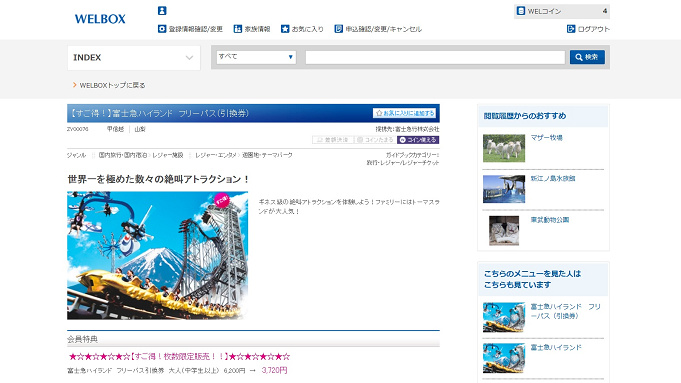
Task: Click 新江ノ島水族館 text link
Action: (553, 178)
